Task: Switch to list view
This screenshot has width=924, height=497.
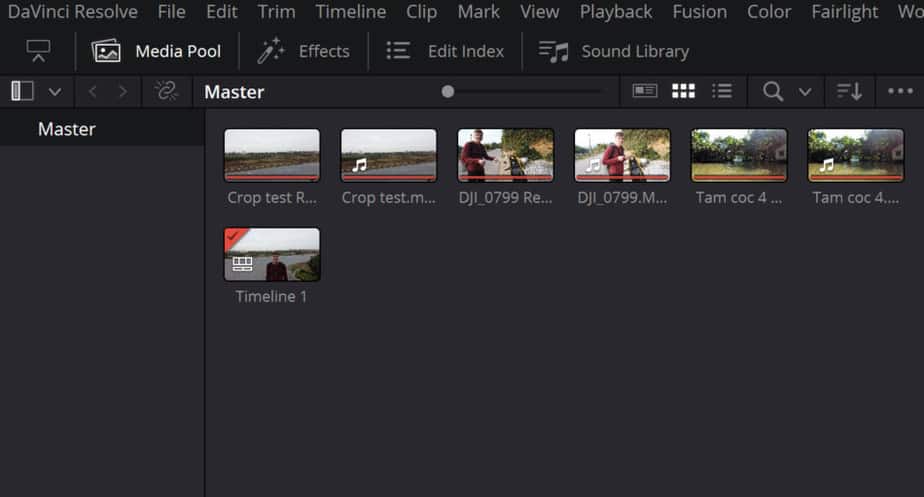Action: [x=722, y=91]
